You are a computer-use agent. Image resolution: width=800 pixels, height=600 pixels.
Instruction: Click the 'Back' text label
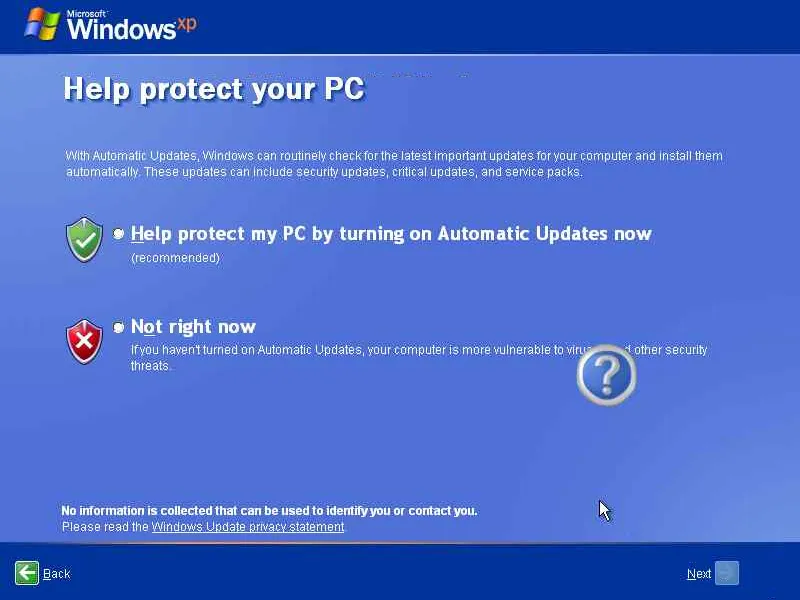[x=57, y=574]
